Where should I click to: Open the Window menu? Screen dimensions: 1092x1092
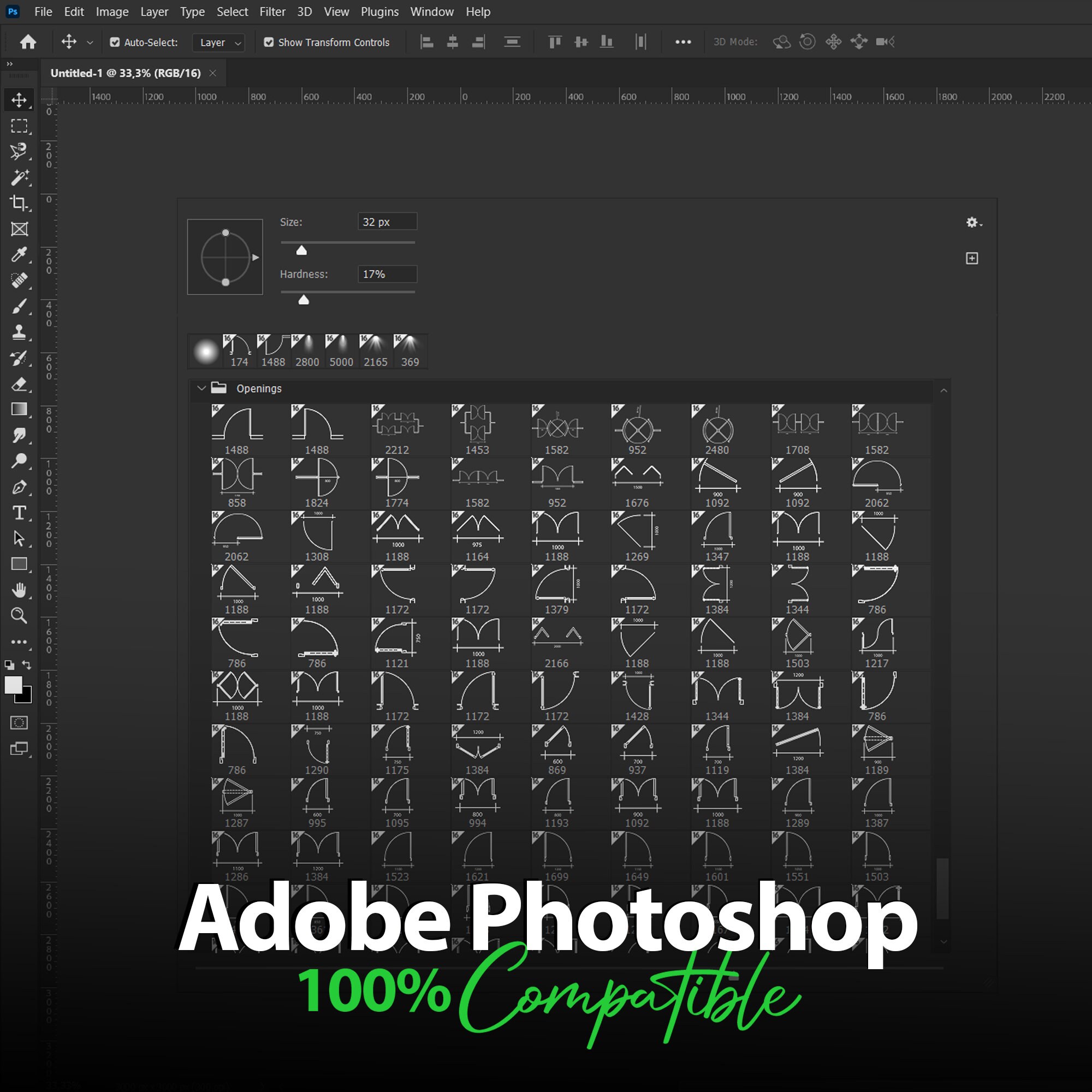pos(432,12)
